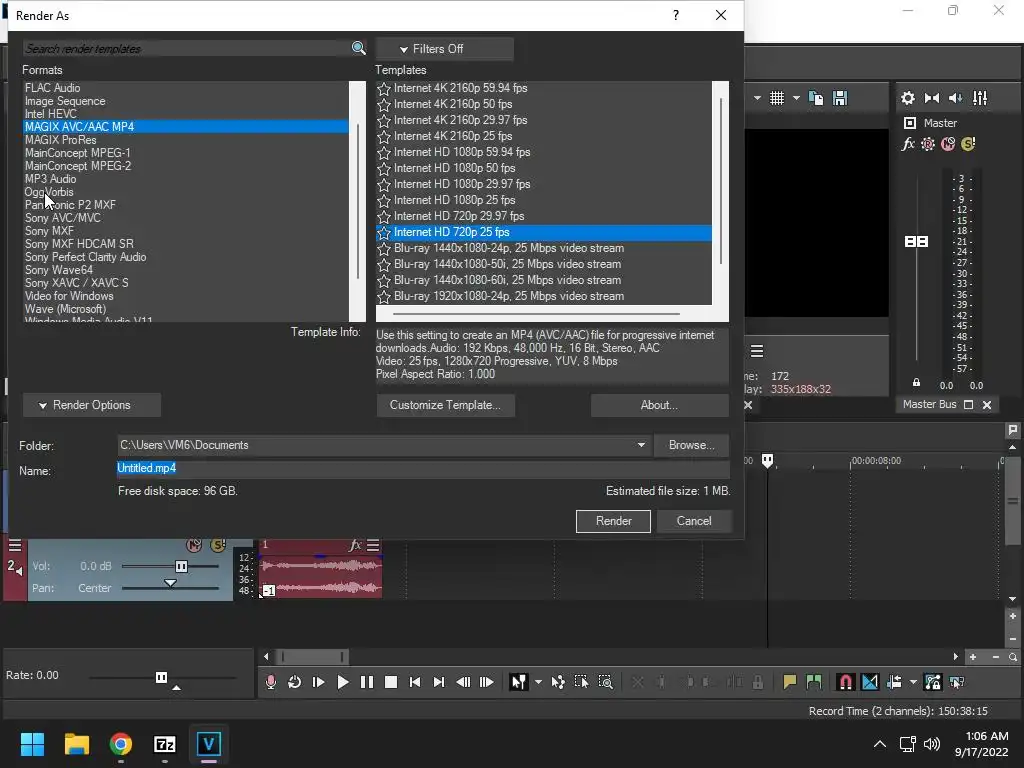This screenshot has height=768, width=1024.
Task: Click the Stop button
Action: click(391, 682)
